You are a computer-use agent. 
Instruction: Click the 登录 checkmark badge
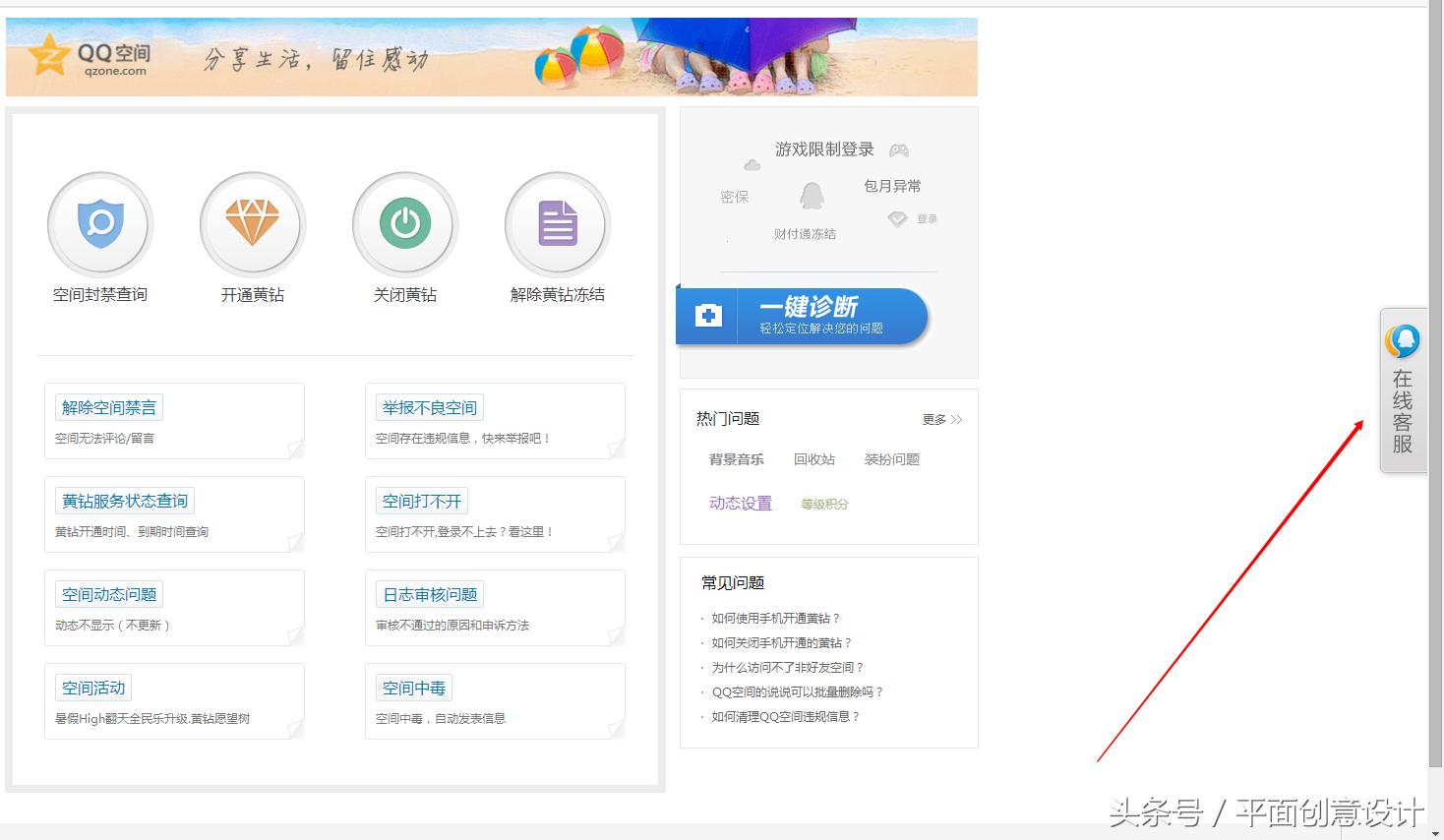coord(896,218)
